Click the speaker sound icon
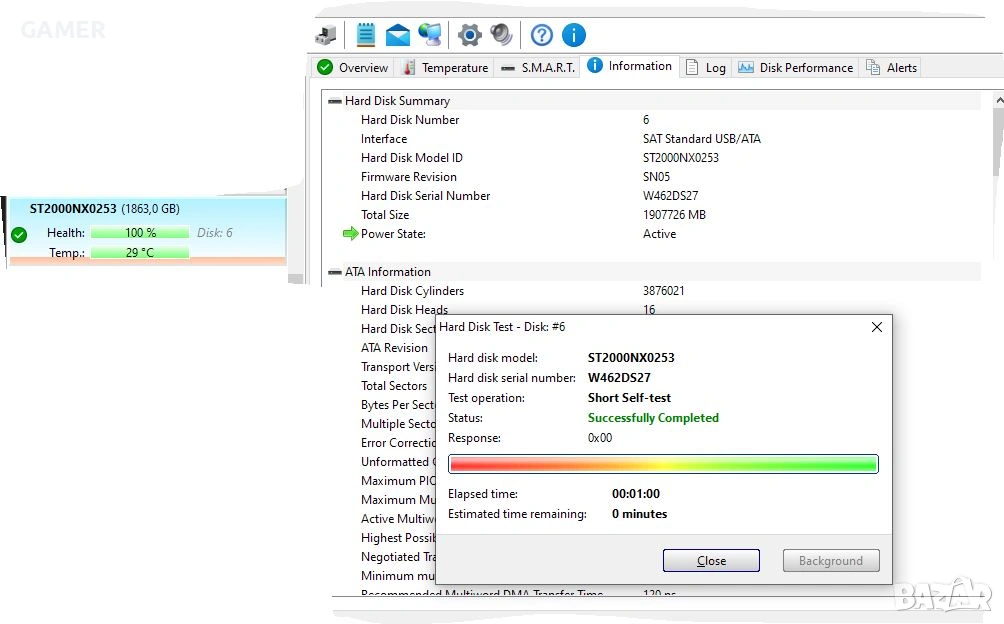 [501, 36]
